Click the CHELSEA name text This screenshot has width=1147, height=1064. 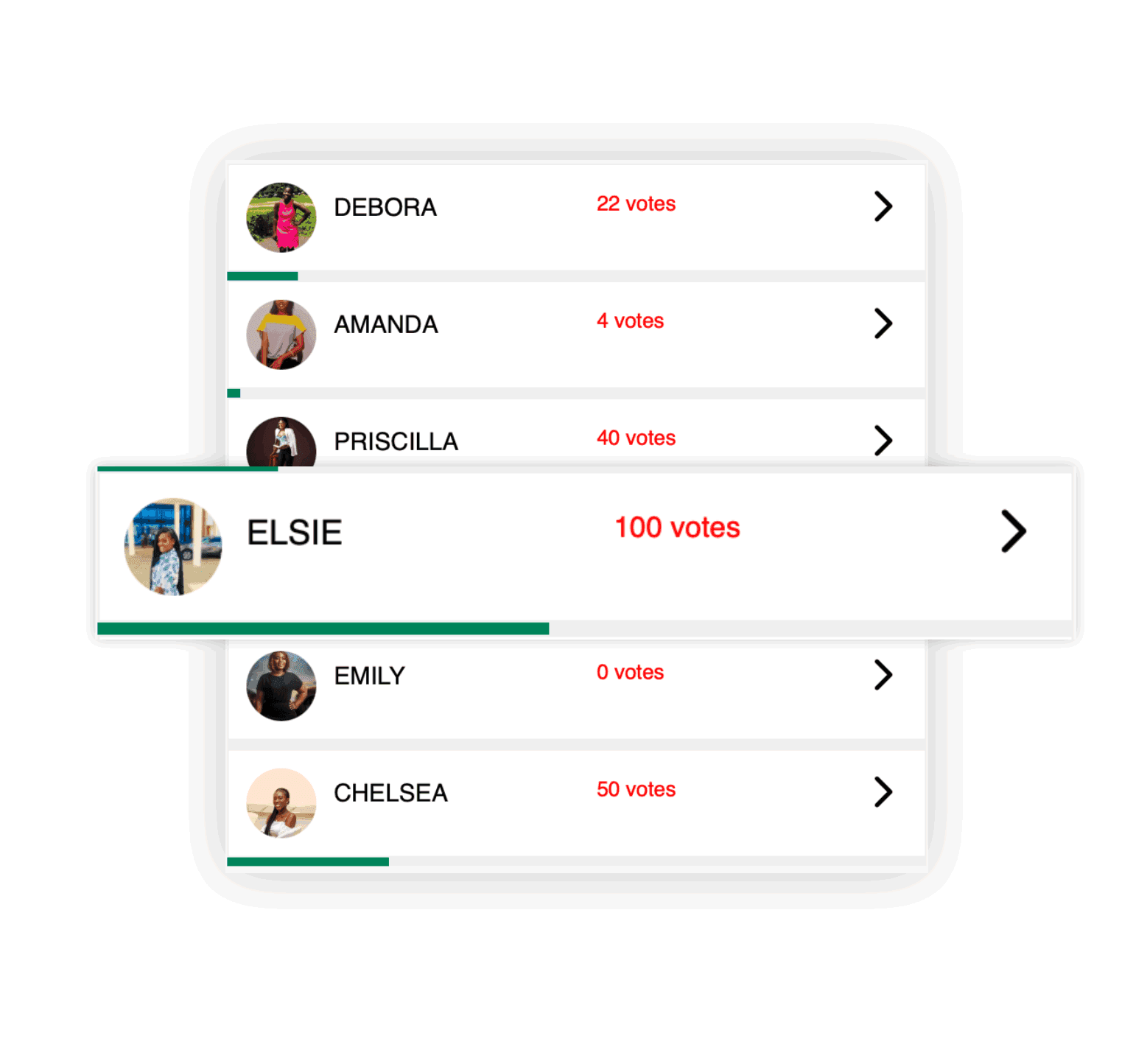click(x=390, y=793)
